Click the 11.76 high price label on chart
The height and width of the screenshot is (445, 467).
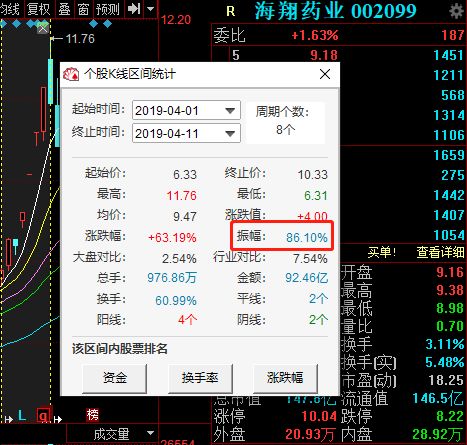point(80,39)
